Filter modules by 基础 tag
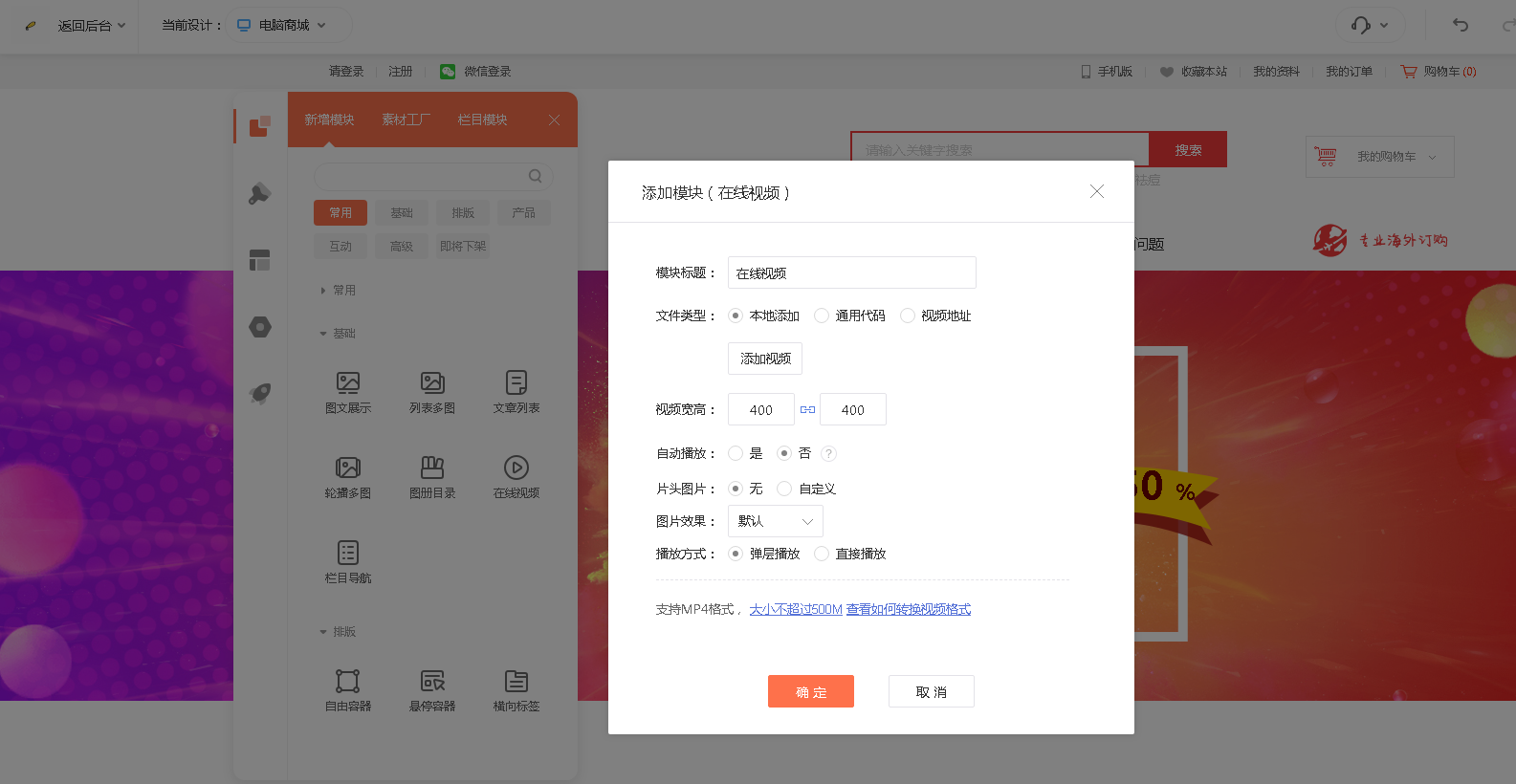Image resolution: width=1516 pixels, height=784 pixels. (402, 212)
